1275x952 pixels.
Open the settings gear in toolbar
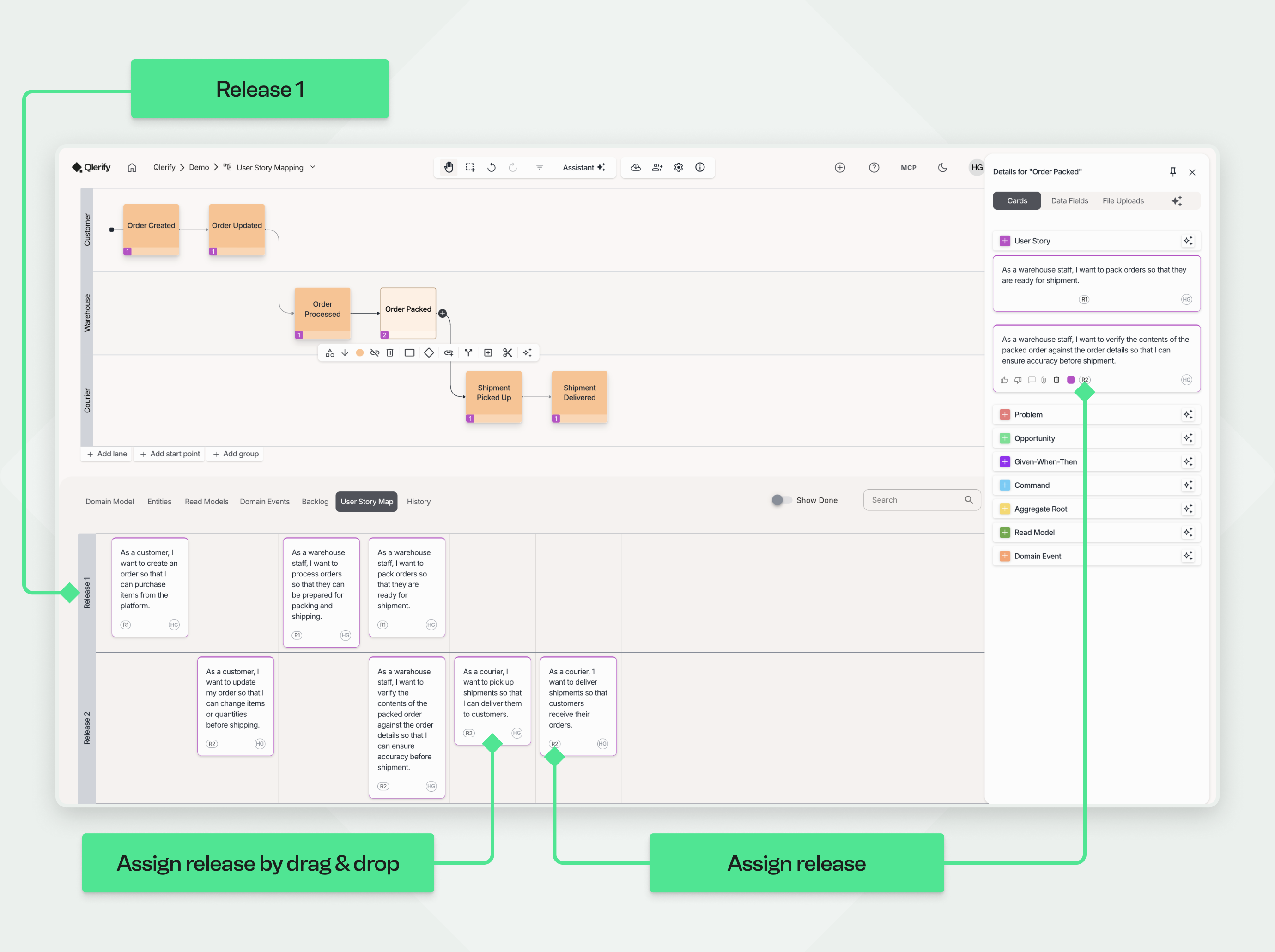pos(679,167)
